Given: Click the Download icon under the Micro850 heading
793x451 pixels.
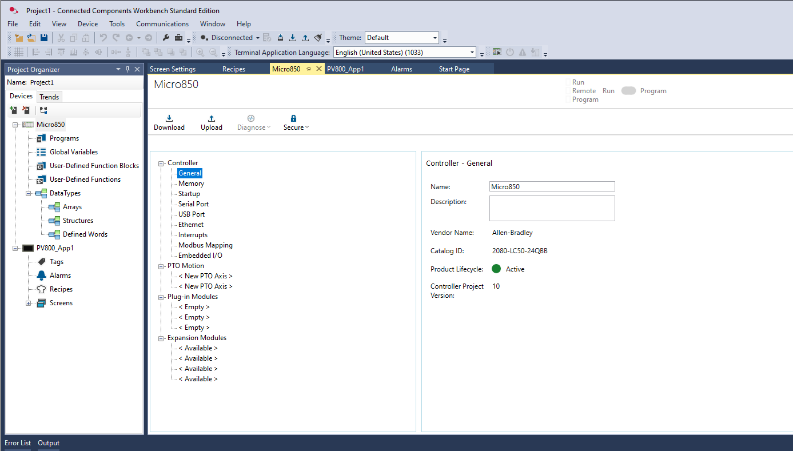Looking at the screenshot, I should 169,118.
